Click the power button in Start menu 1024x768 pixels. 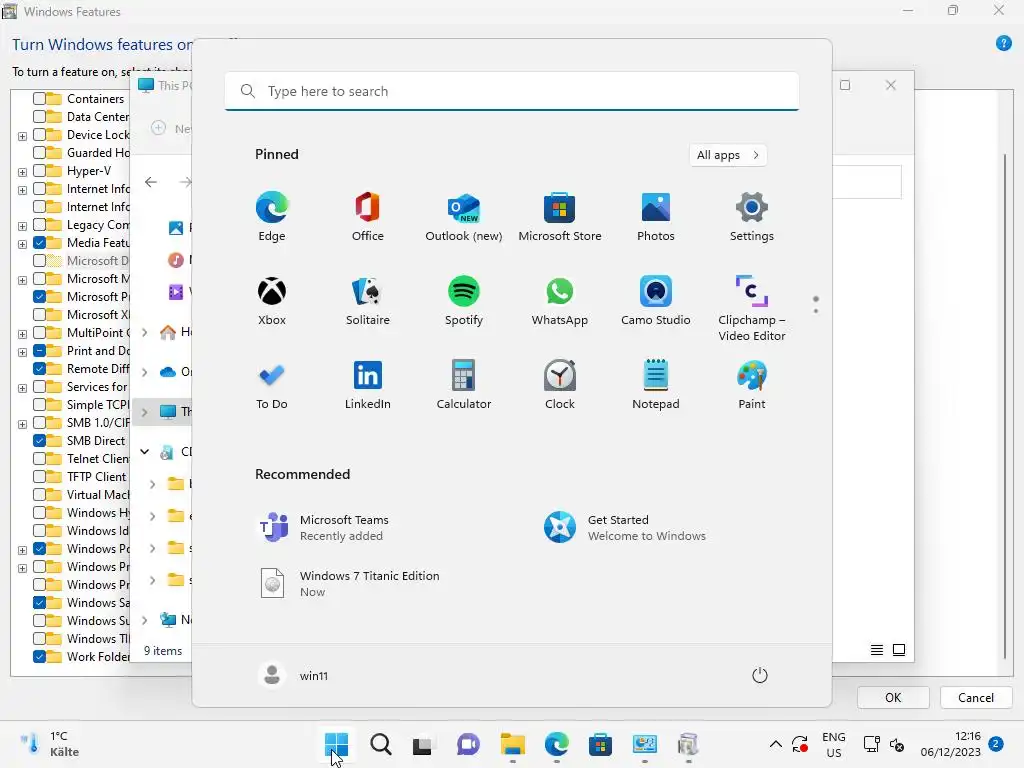tap(760, 675)
